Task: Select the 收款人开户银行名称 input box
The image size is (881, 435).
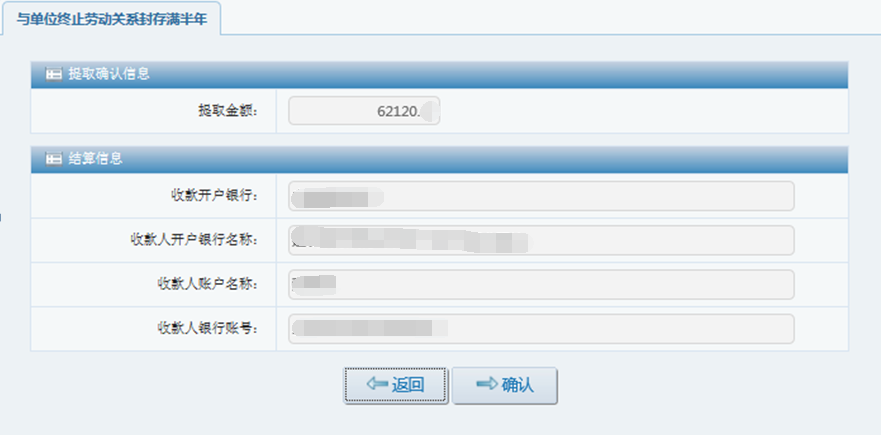Action: point(541,240)
